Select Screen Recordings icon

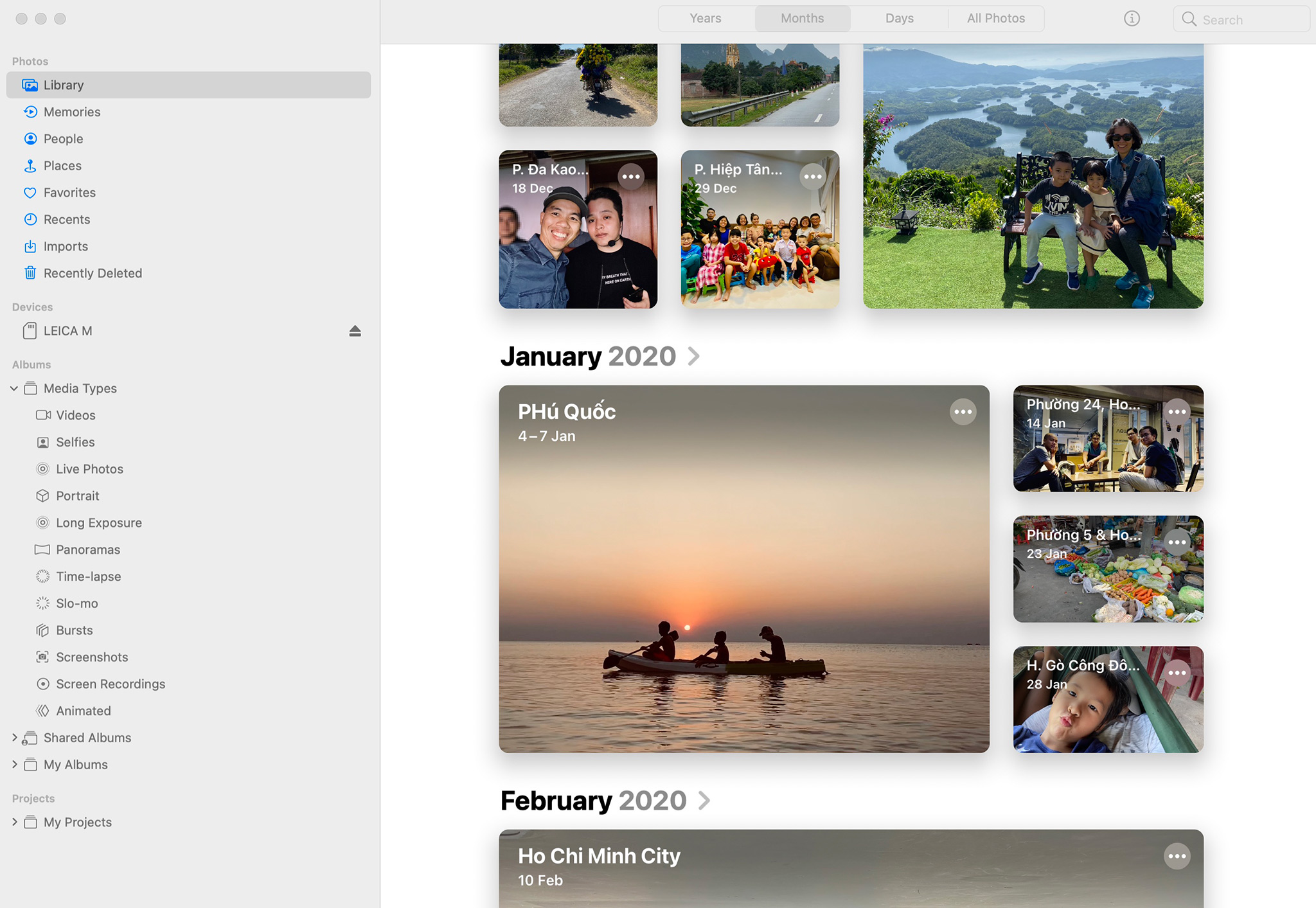point(43,684)
